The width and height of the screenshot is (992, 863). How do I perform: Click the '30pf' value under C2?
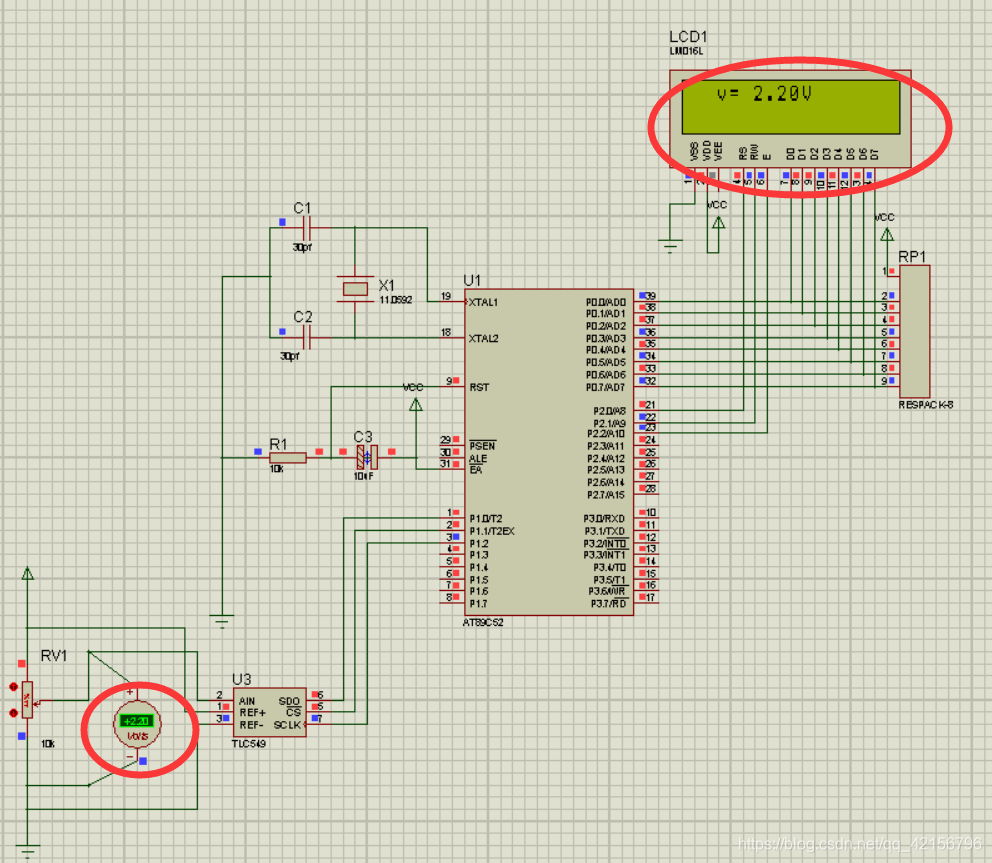(289, 356)
